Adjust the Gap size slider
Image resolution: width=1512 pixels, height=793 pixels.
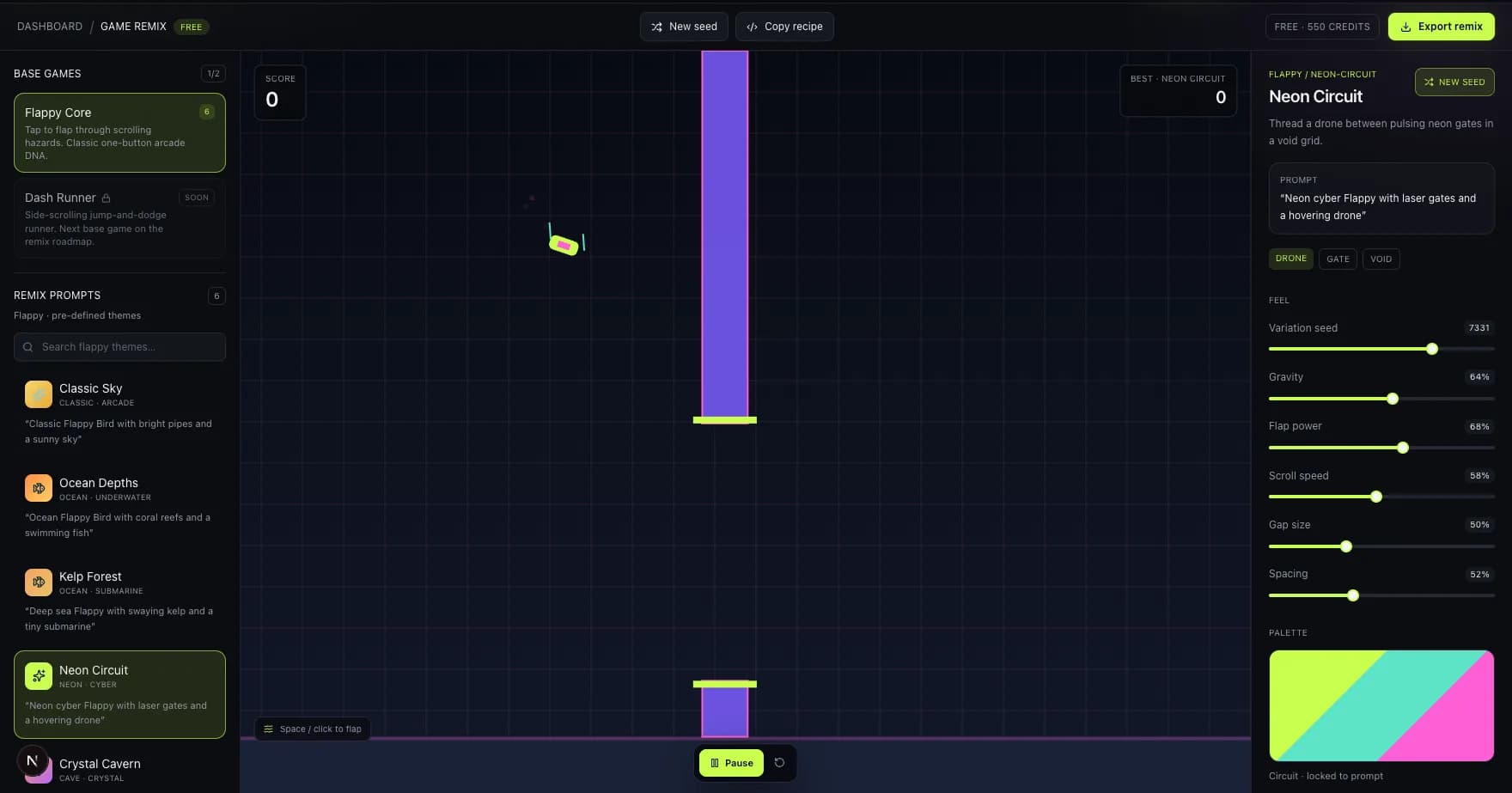[x=1381, y=546]
